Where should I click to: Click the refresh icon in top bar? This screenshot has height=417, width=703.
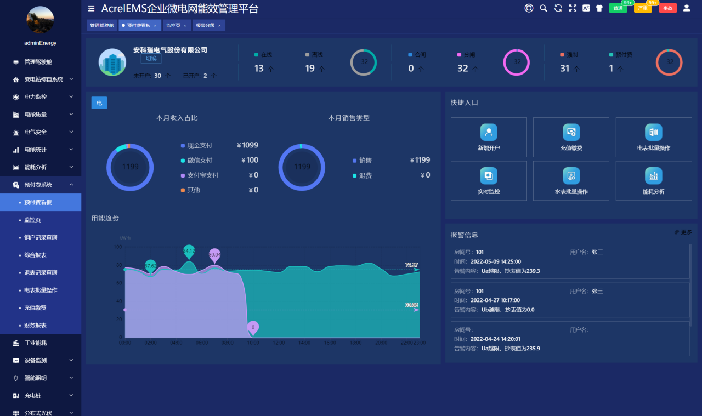tap(557, 8)
